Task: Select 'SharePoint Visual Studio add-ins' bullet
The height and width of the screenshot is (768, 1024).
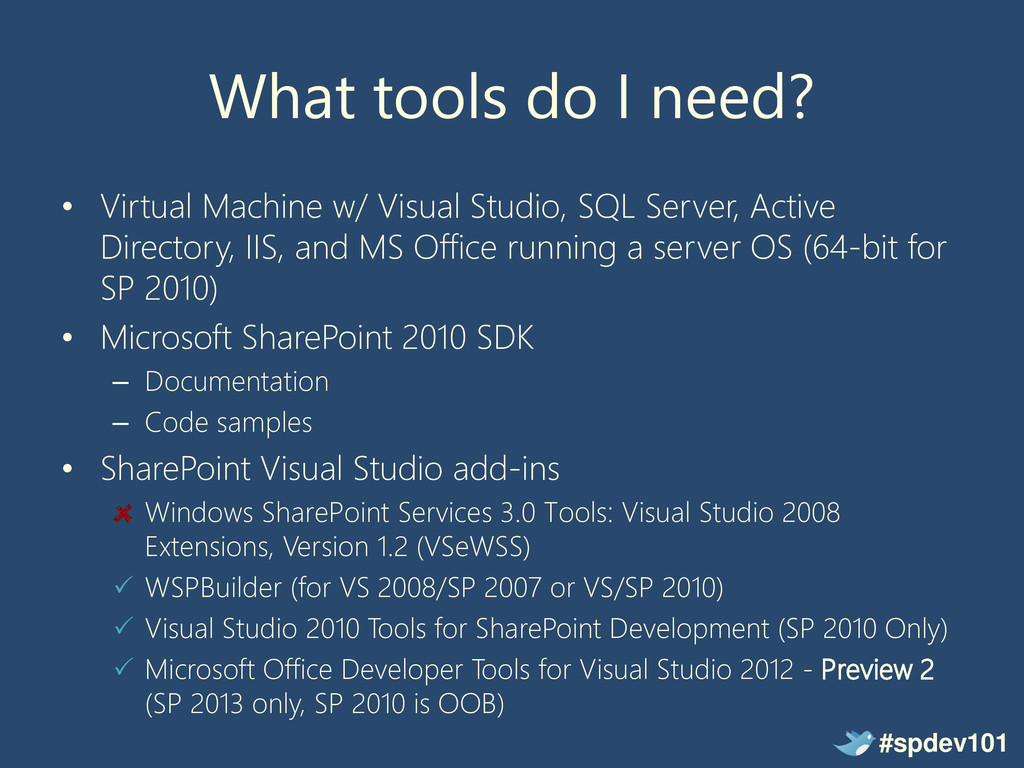Action: [x=330, y=469]
